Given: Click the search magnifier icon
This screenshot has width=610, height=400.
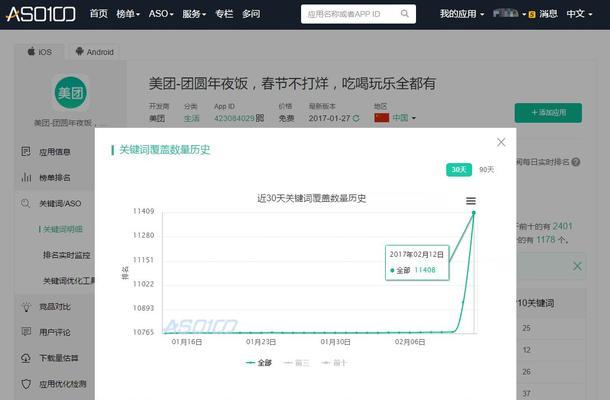Looking at the screenshot, I should [405, 14].
